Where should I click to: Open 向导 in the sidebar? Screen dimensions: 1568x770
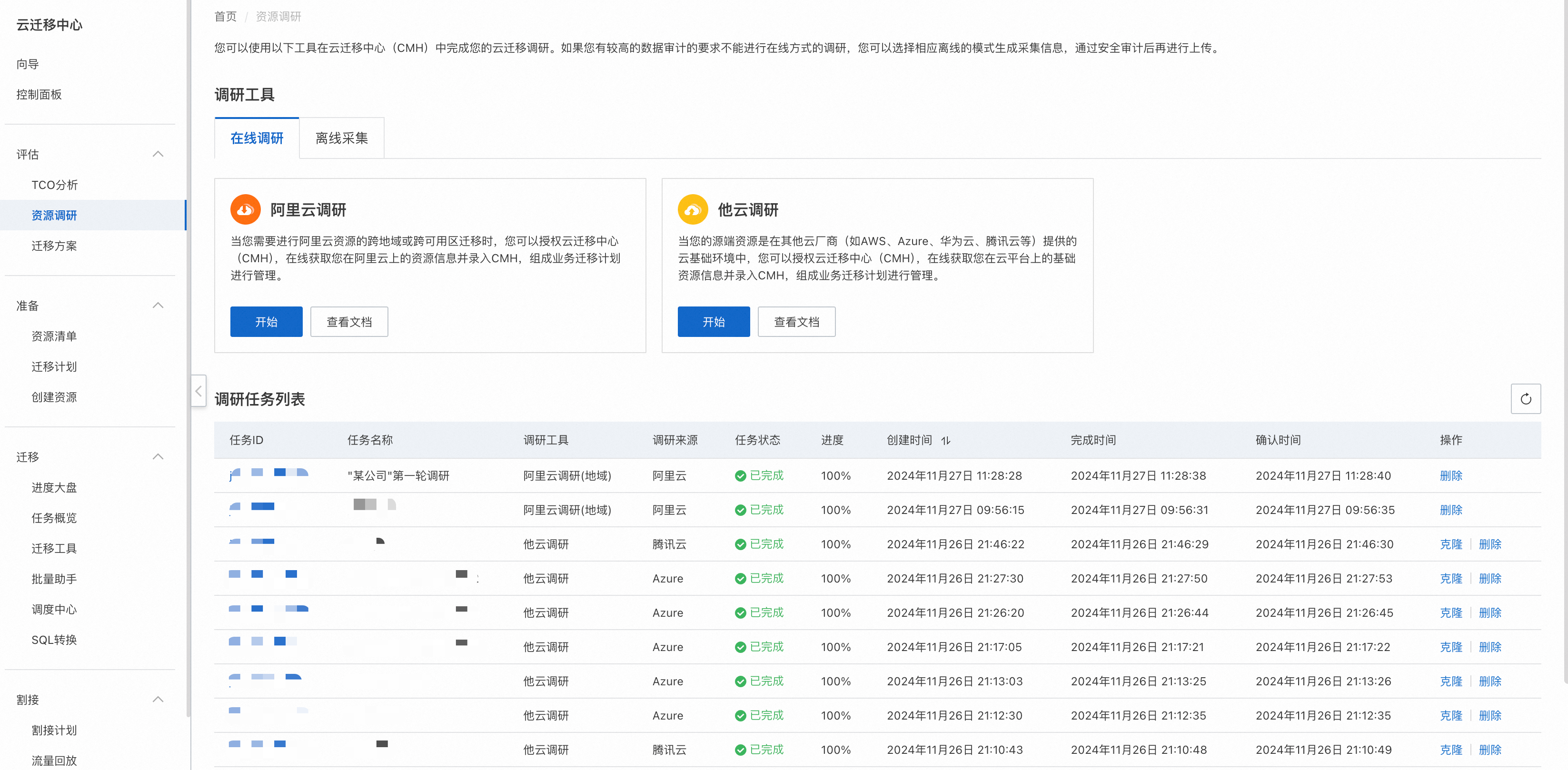tap(28, 64)
